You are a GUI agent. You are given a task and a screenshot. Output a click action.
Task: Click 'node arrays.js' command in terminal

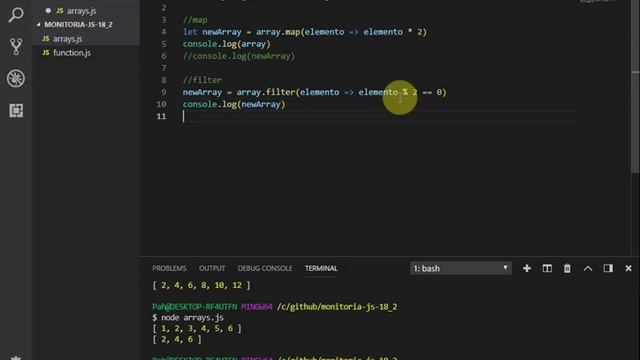[x=192, y=317]
